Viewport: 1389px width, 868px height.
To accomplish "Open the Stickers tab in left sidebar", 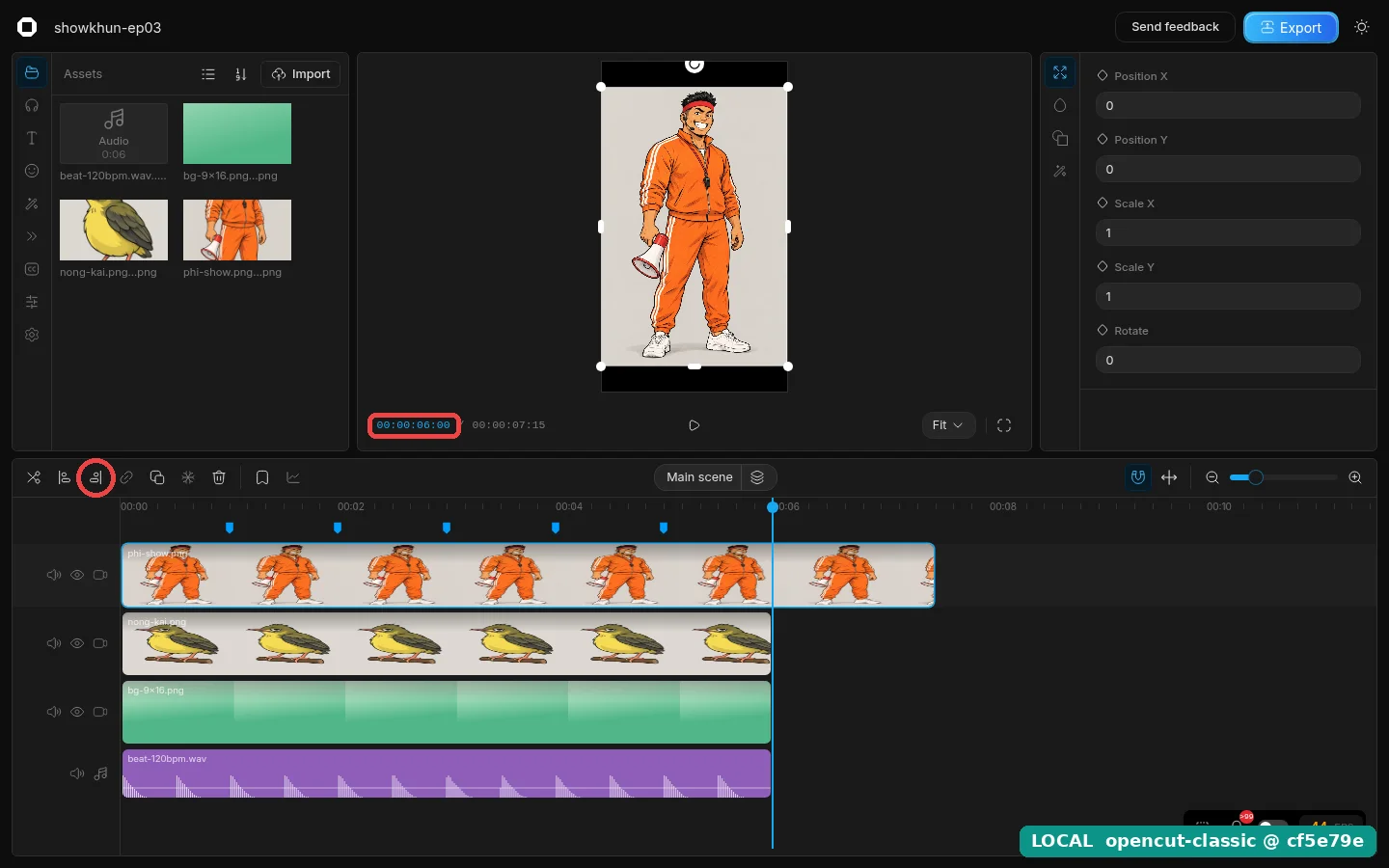I will pos(32,171).
